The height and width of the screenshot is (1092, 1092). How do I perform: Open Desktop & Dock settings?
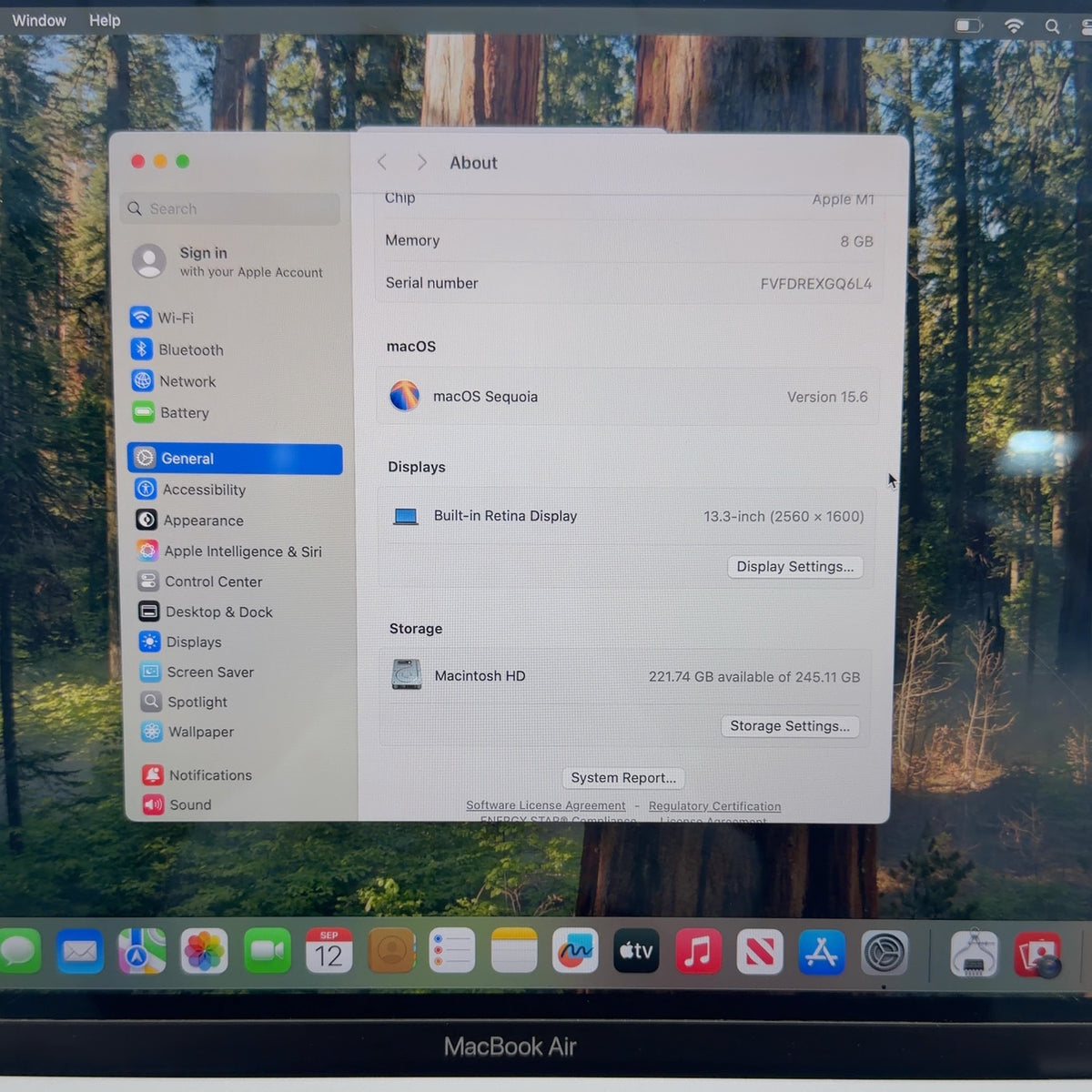[x=206, y=612]
